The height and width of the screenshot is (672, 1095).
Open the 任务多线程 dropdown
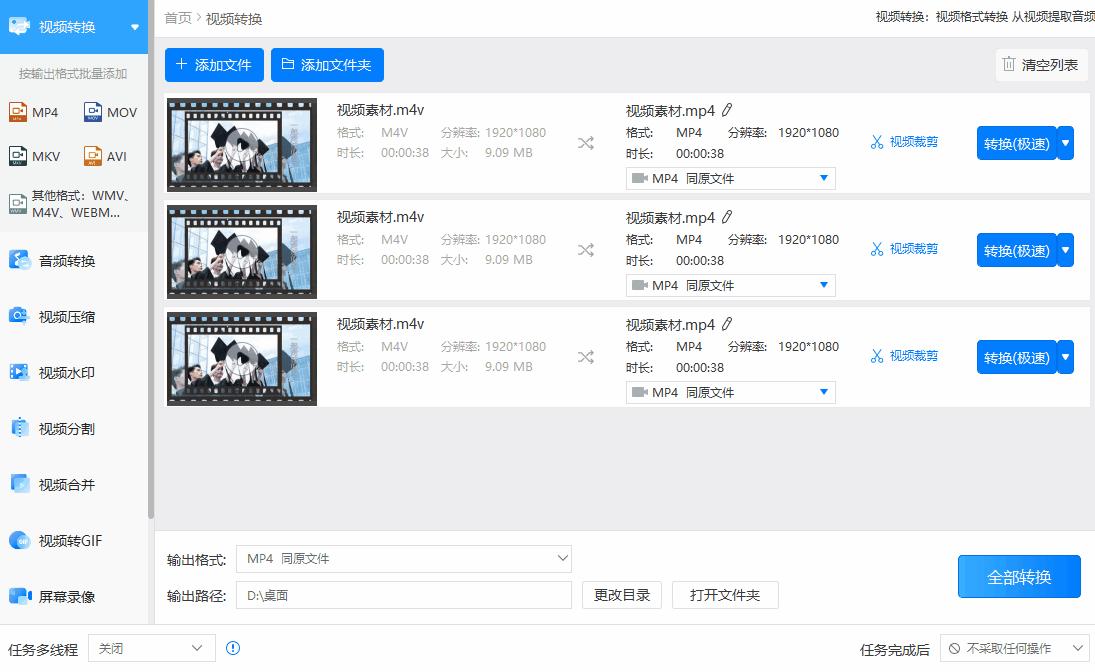pyautogui.click(x=151, y=648)
